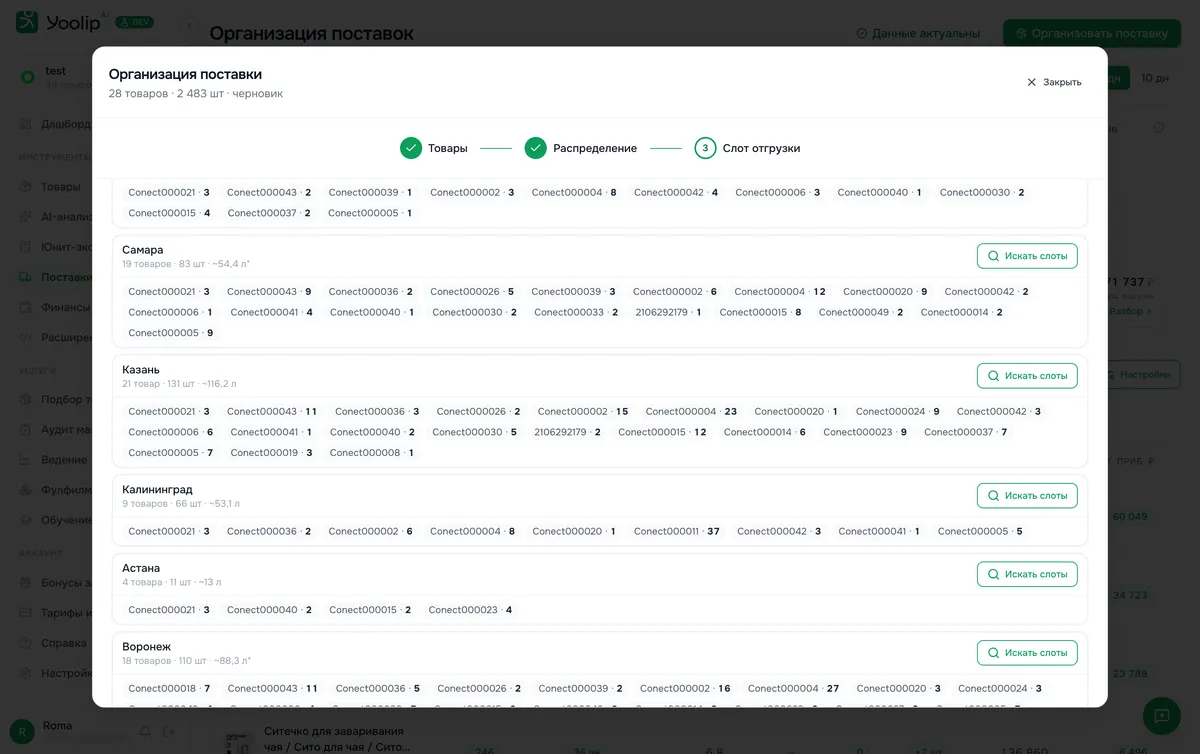Open AI-анализ in the background sidebar
The height and width of the screenshot is (754, 1200).
pyautogui.click(x=56, y=217)
